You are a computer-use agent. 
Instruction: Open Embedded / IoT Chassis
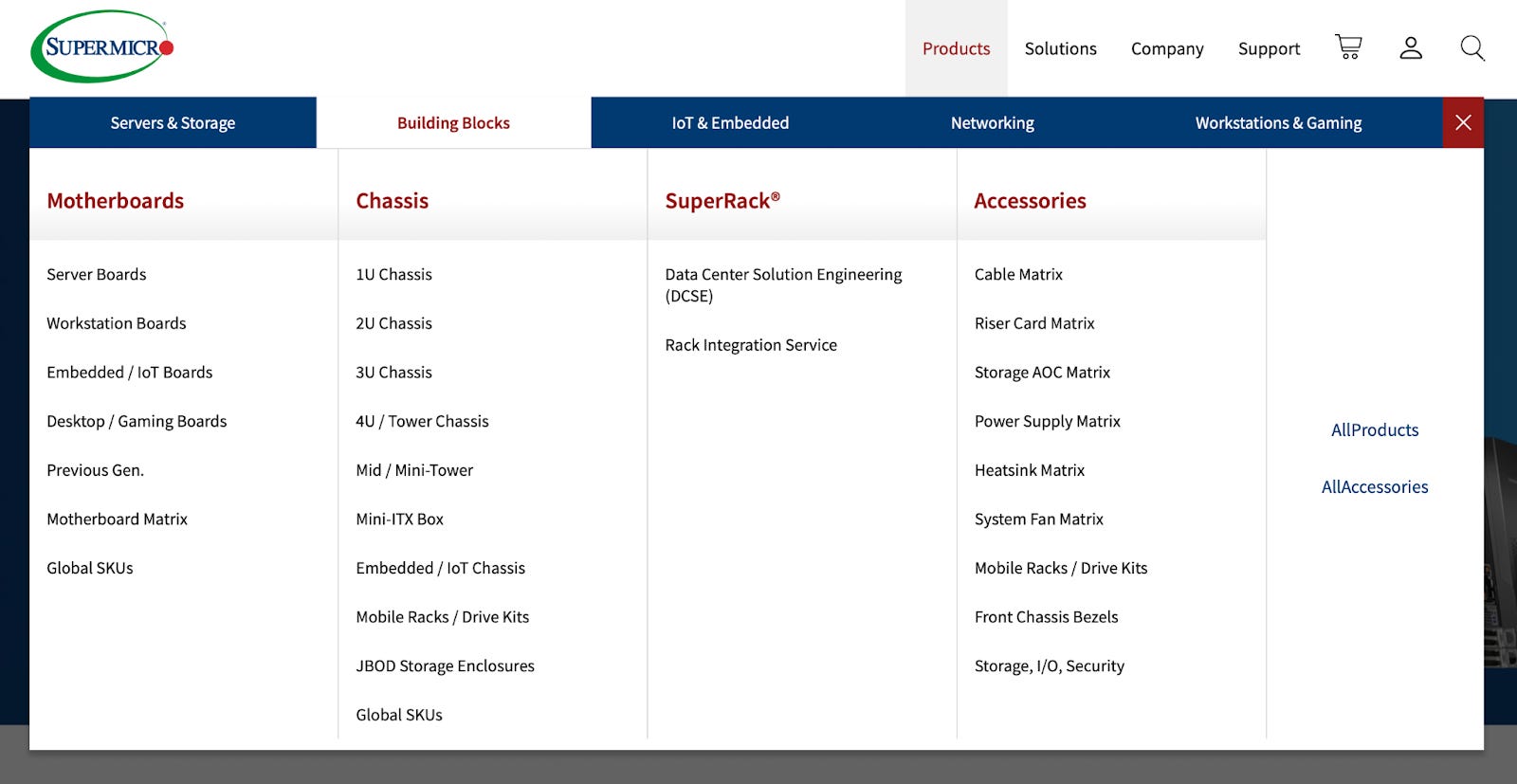(440, 568)
